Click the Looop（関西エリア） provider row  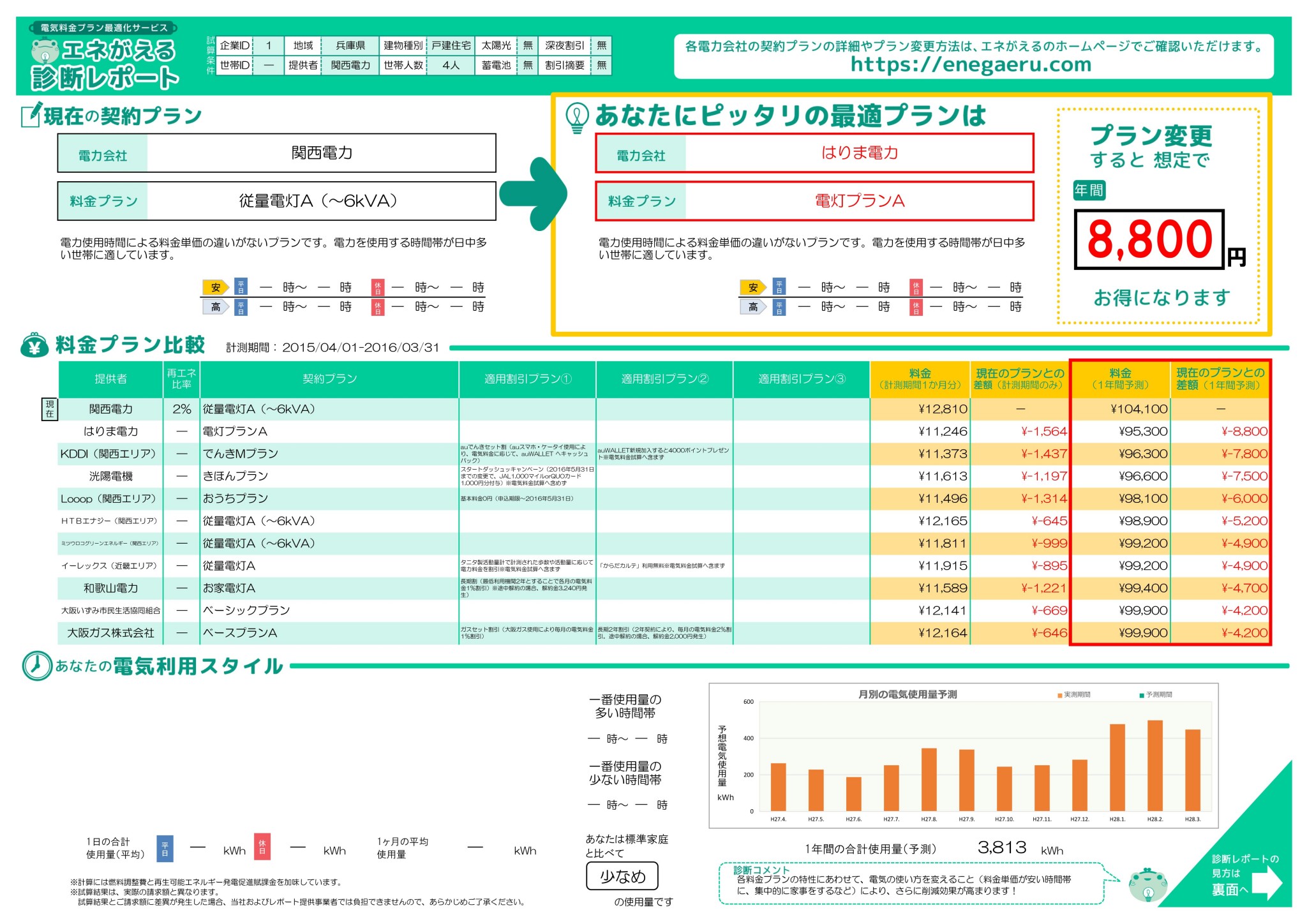point(664,498)
